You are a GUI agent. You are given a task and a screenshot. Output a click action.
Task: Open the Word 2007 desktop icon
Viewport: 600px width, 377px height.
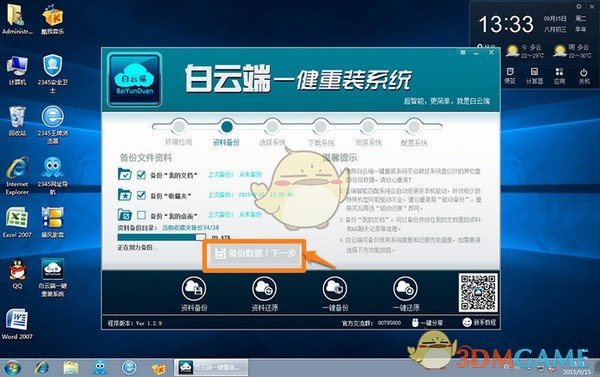click(x=17, y=324)
